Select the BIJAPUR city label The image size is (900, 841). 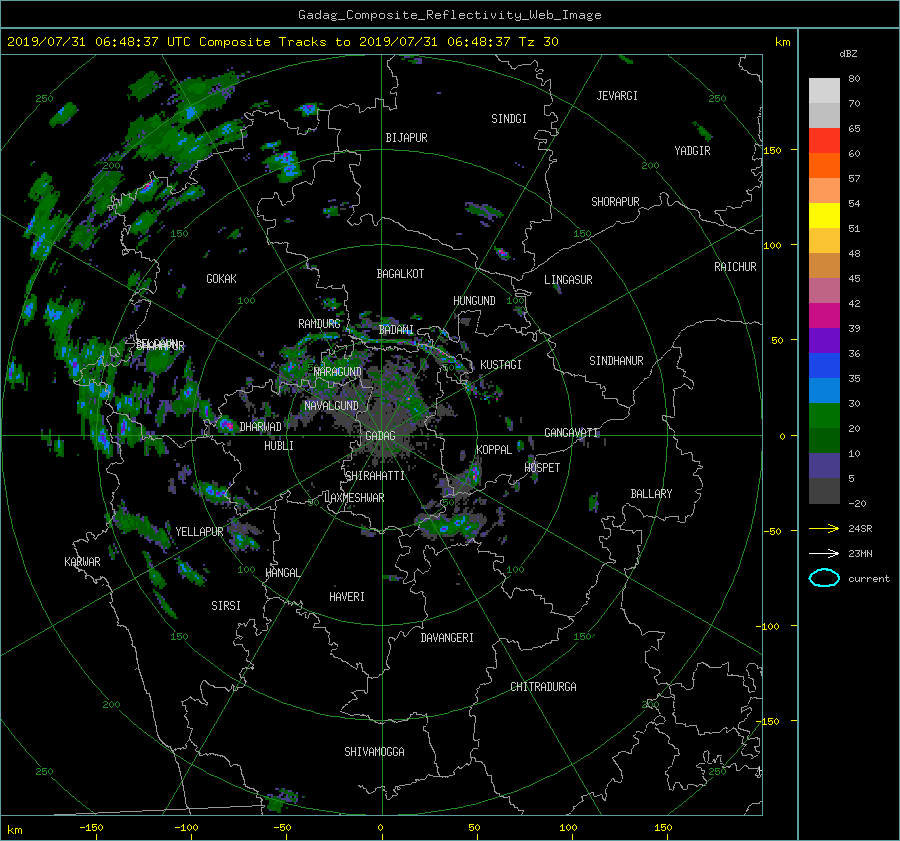tap(406, 138)
